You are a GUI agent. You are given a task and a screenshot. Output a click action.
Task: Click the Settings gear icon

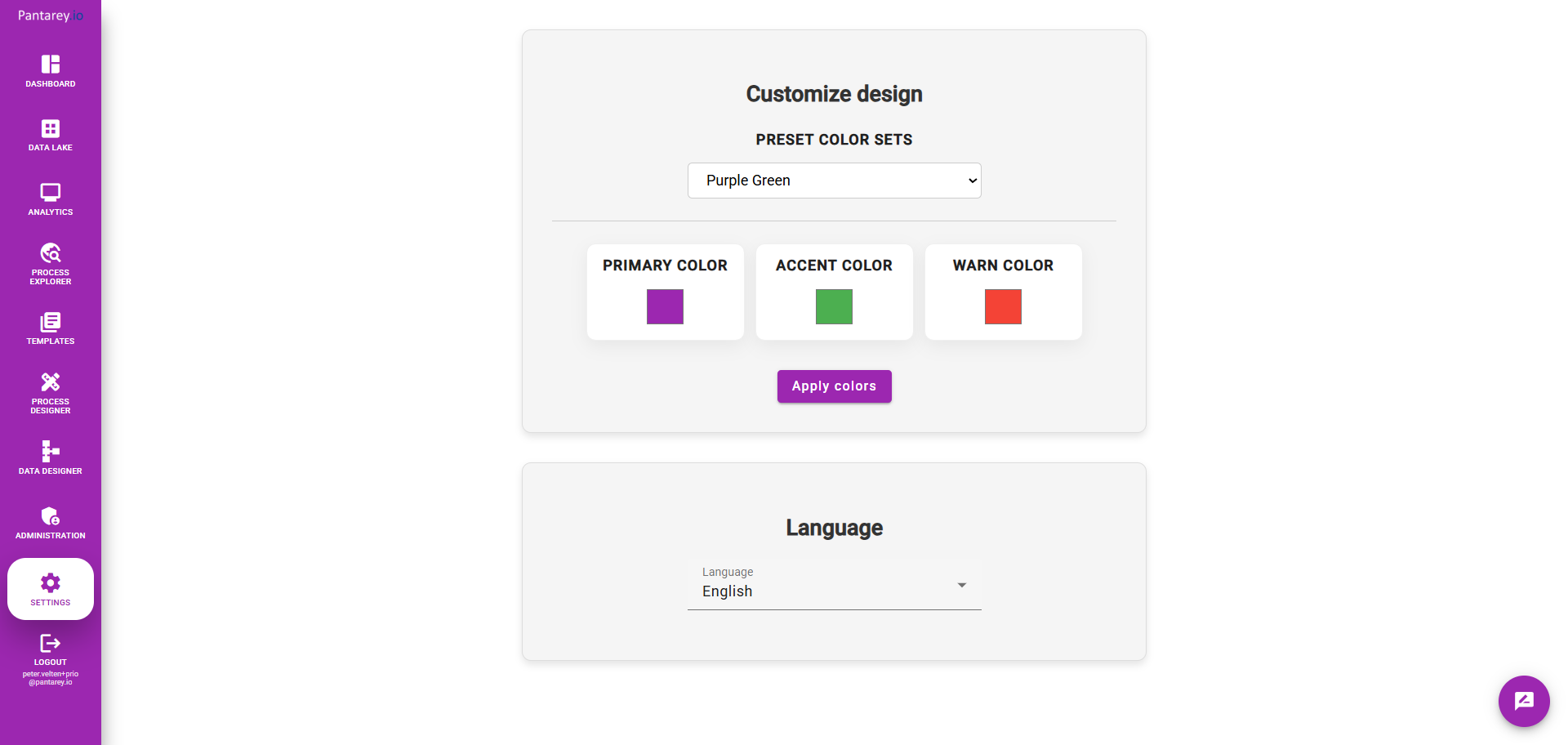tap(51, 583)
